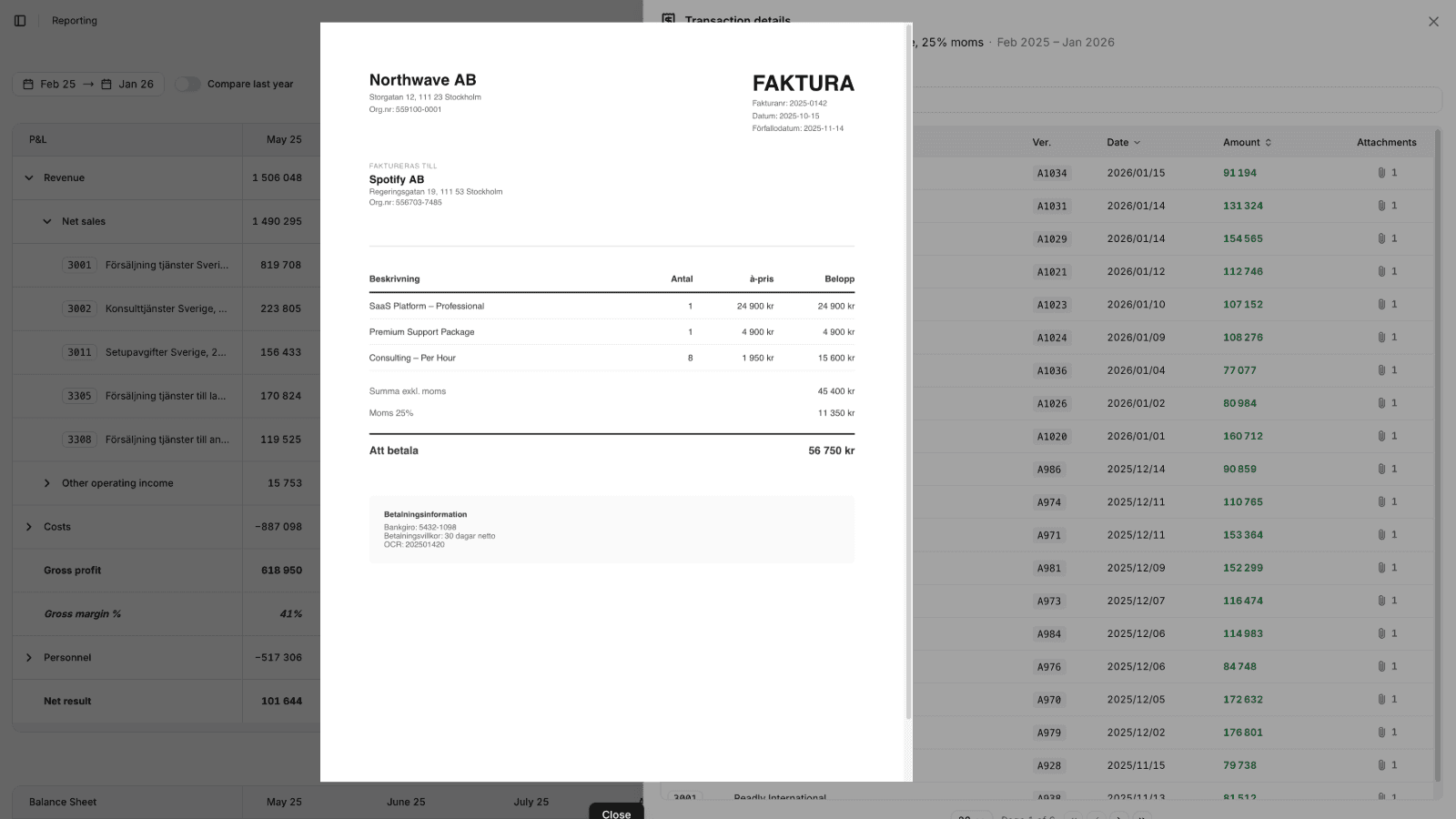Viewport: 1456px width, 819px height.
Task: Click voucher tag A1020
Action: tap(1052, 436)
